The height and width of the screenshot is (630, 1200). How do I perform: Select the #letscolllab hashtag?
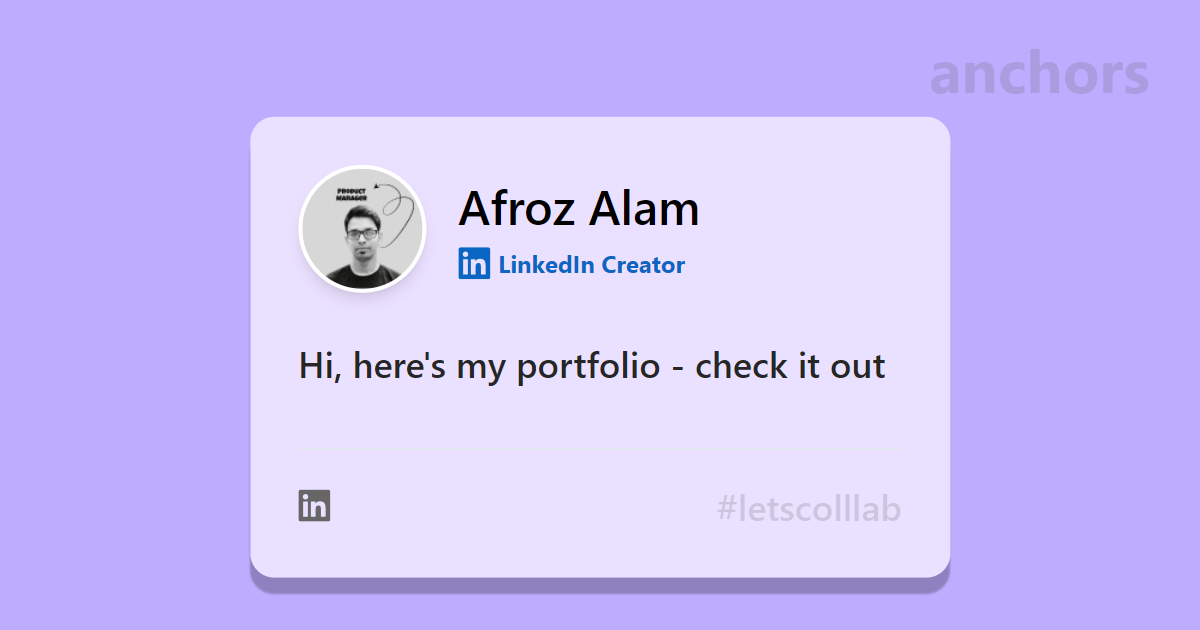(809, 509)
